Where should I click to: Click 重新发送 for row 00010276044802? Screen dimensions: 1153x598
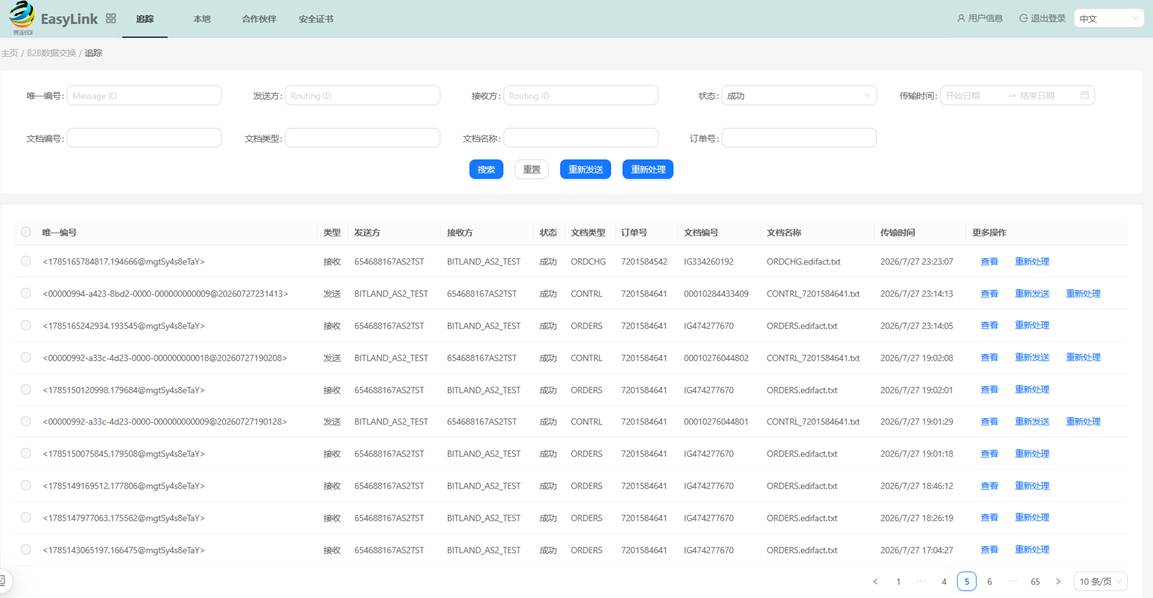1032,357
